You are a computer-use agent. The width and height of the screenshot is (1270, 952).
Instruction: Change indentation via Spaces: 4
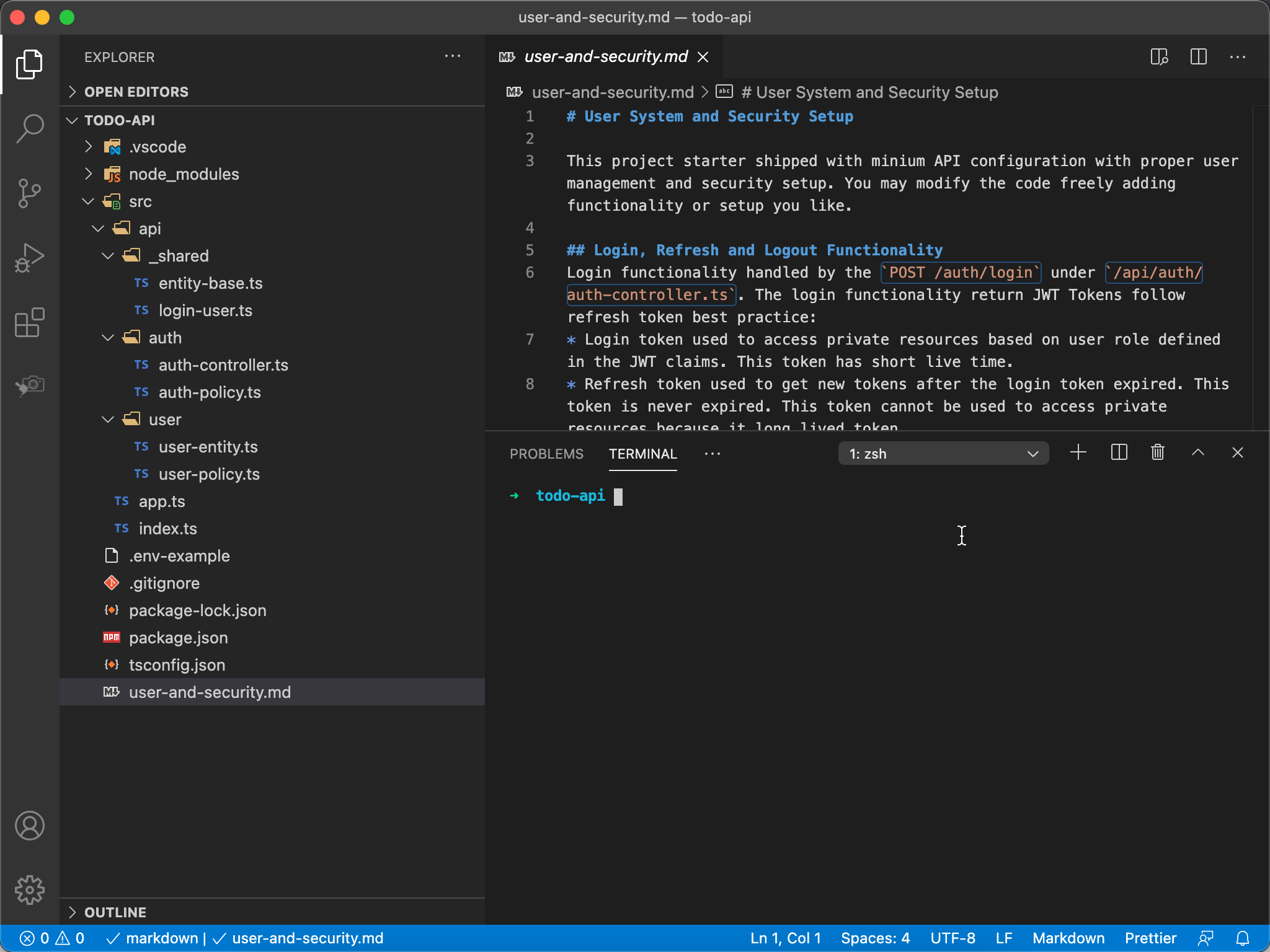coord(875,938)
